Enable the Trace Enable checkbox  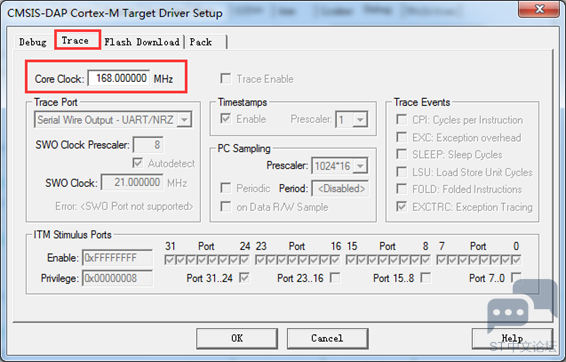tap(226, 79)
